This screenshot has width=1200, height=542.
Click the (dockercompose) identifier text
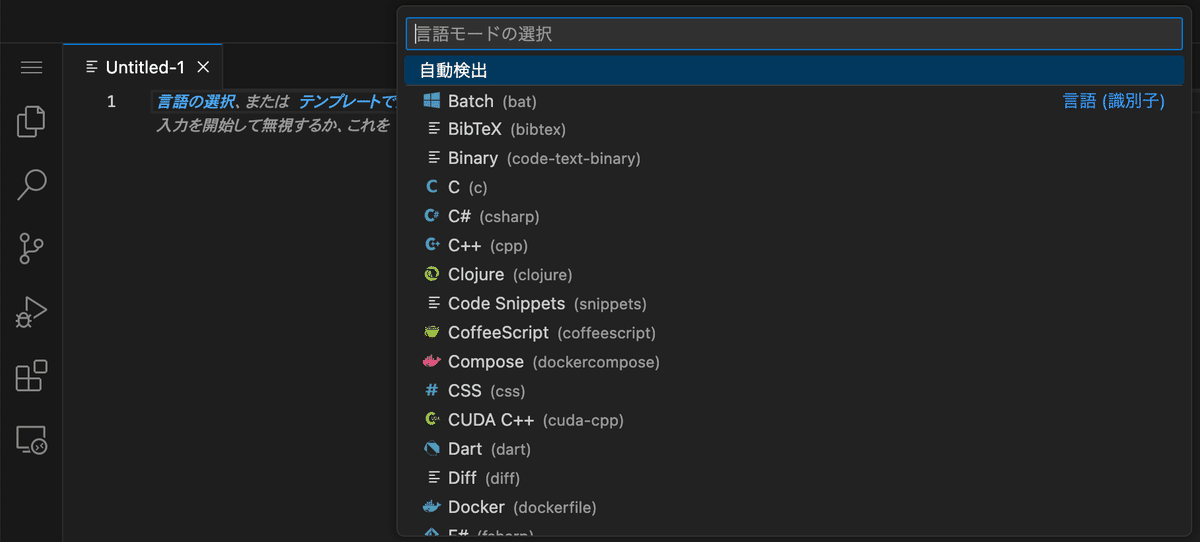tap(596, 362)
